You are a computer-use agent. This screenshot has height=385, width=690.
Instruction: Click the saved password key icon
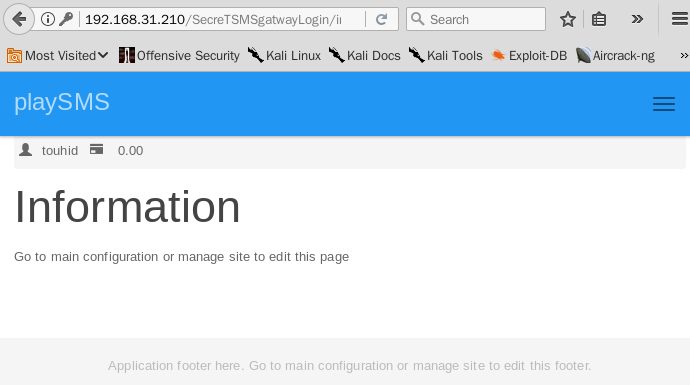pyautogui.click(x=66, y=19)
